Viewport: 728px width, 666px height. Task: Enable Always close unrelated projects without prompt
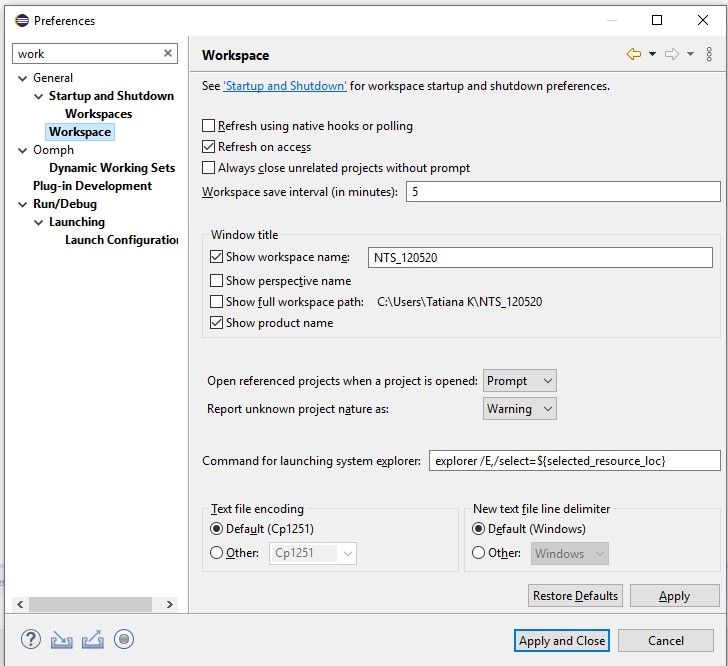pyautogui.click(x=208, y=168)
